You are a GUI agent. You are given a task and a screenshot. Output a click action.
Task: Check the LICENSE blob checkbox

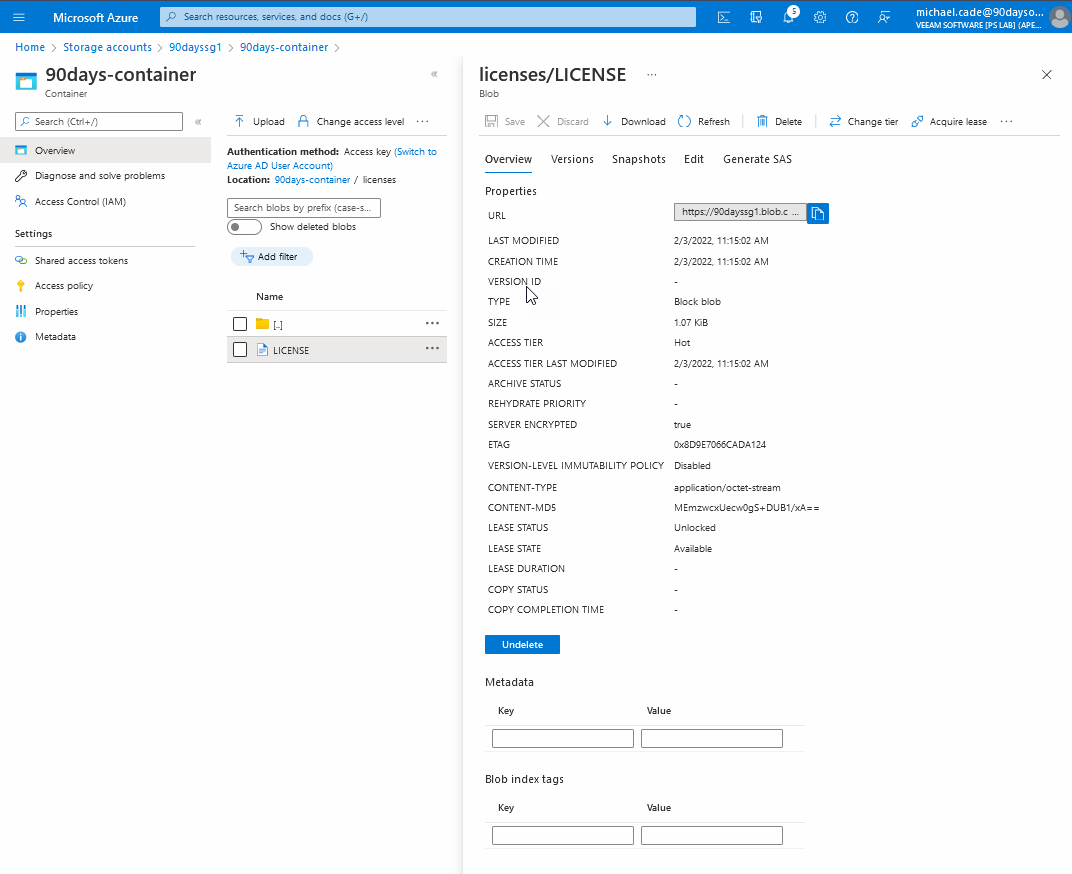(x=240, y=350)
